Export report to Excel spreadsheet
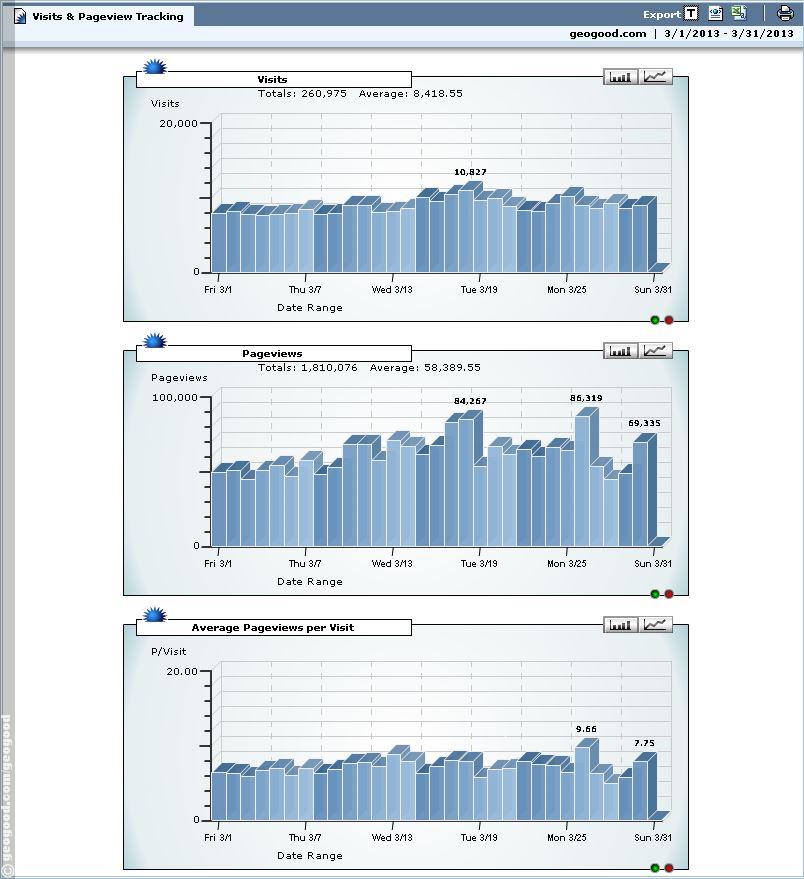The height and width of the screenshot is (879, 804). [x=739, y=14]
